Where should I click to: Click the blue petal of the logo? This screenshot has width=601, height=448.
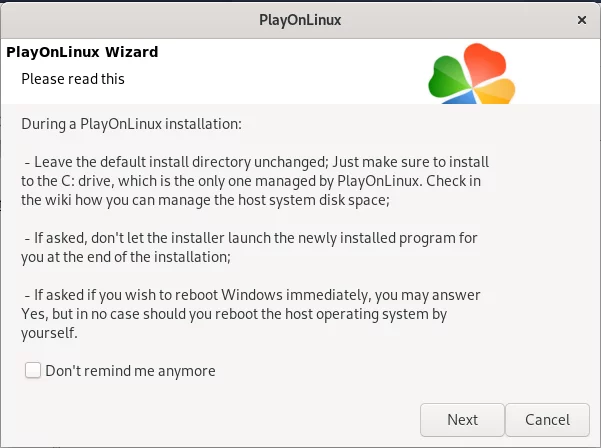coord(460,98)
